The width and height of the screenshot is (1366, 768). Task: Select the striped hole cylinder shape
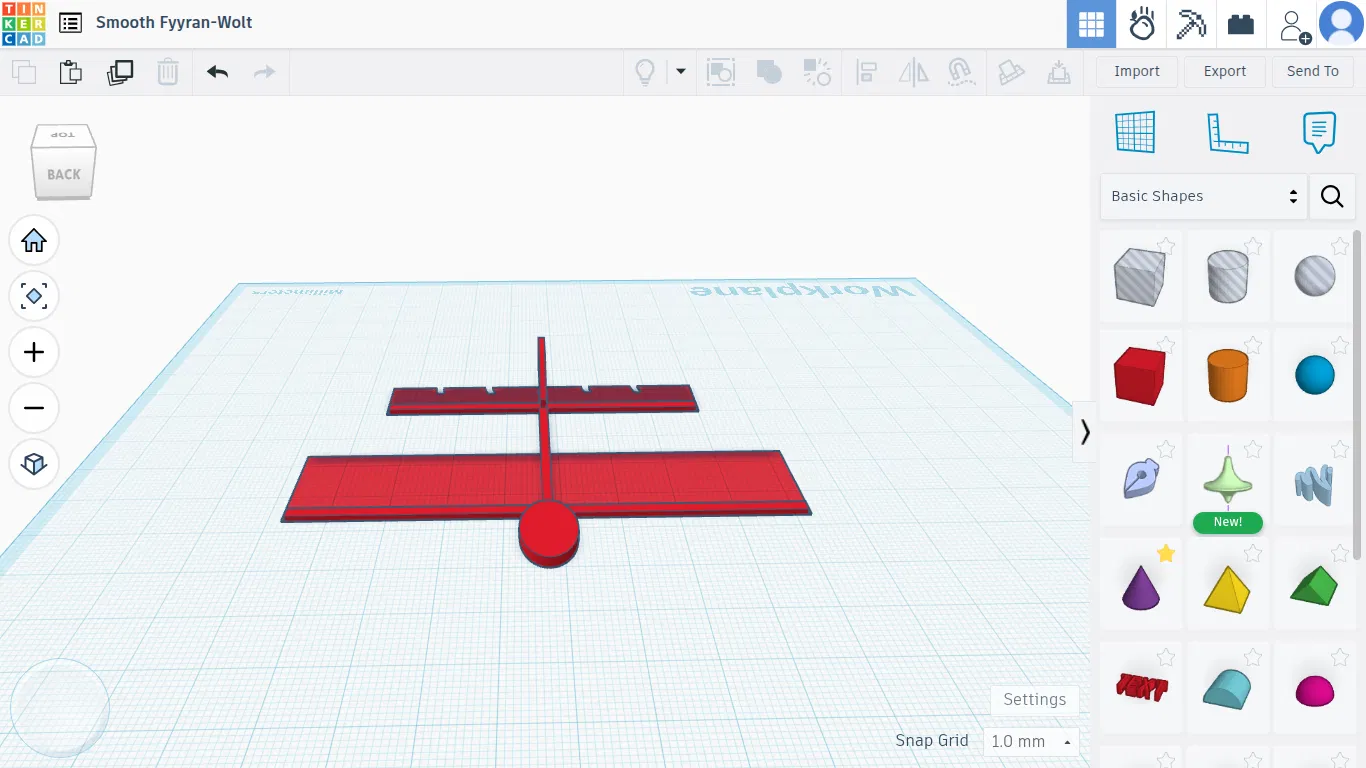(1227, 277)
